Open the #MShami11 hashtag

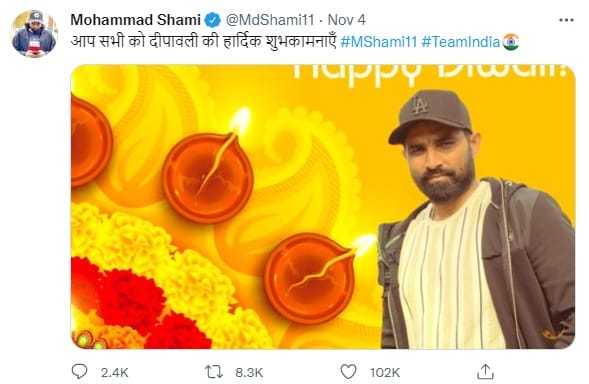point(379,42)
